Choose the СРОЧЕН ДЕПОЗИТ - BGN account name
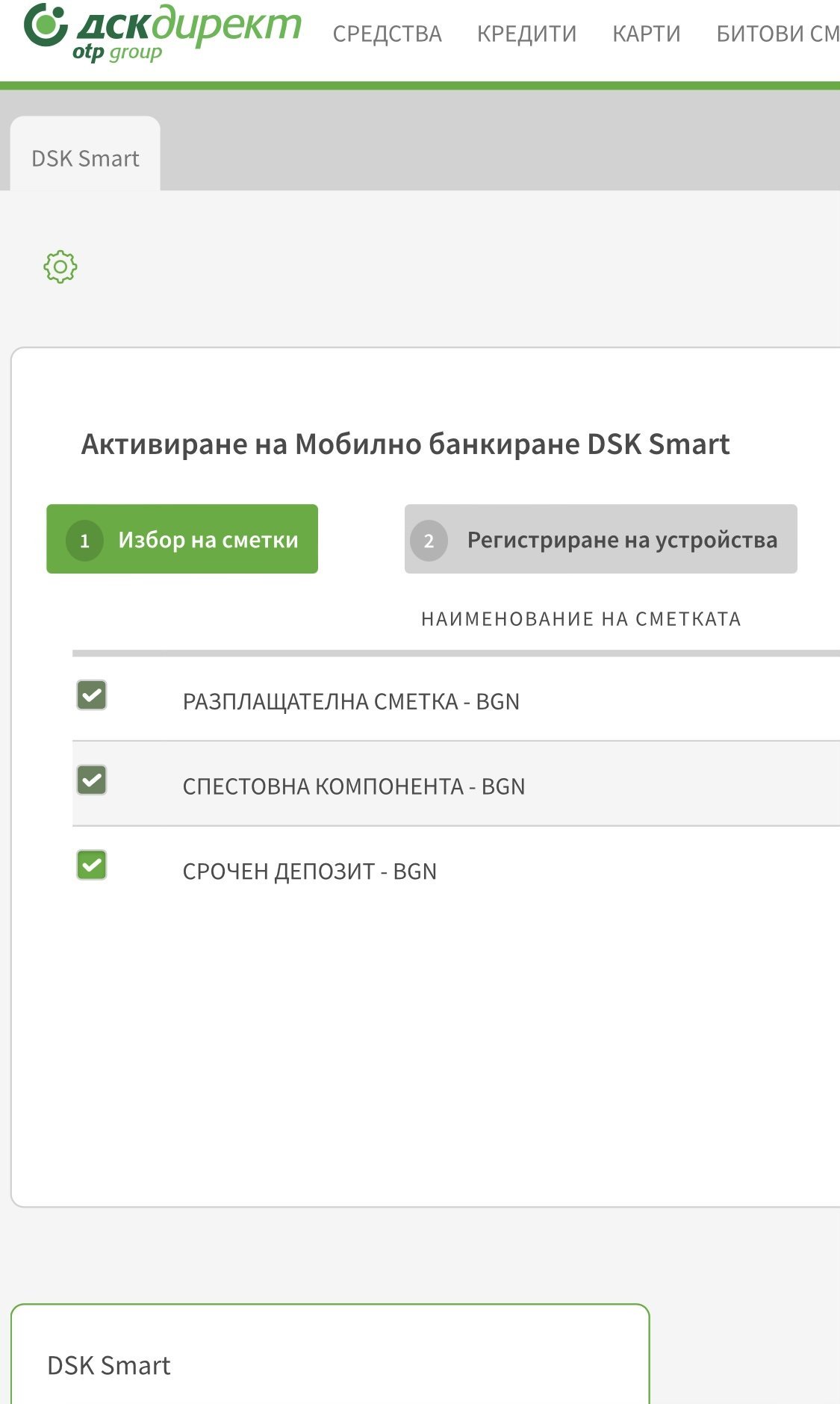The image size is (840, 1404). (x=310, y=872)
